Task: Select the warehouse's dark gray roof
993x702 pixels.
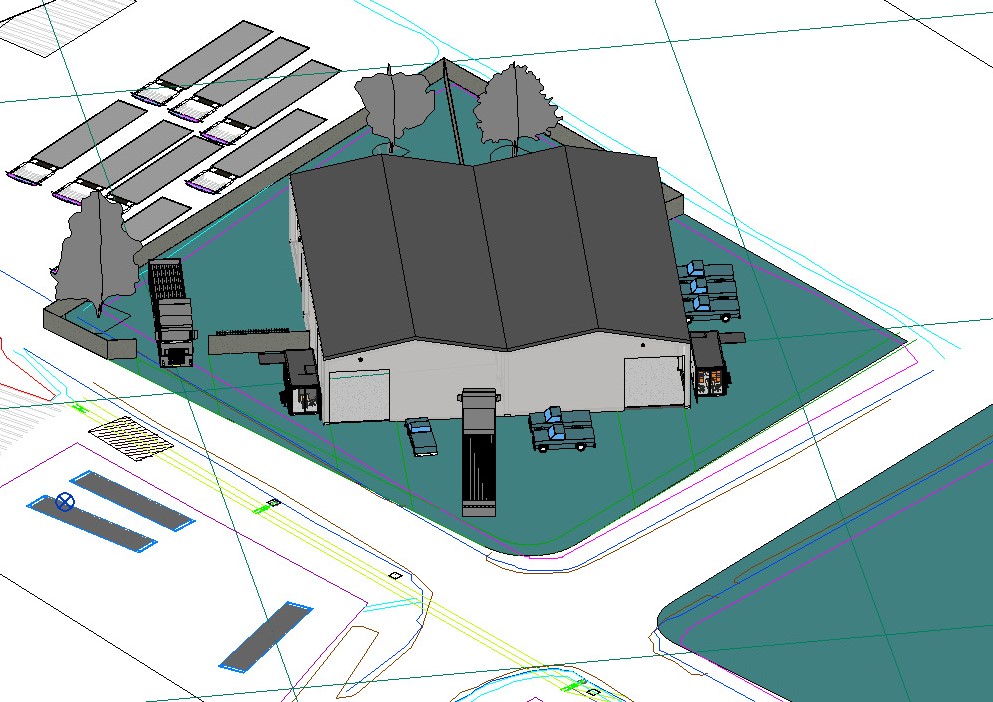Action: point(491,253)
